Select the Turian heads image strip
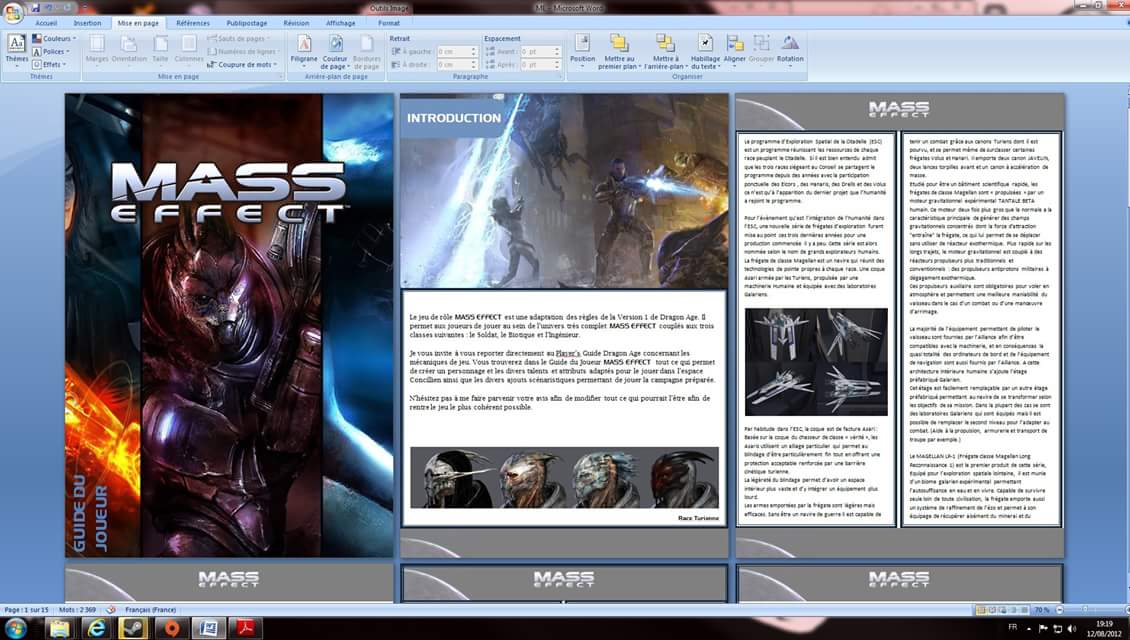Screen dimensions: 1130x640 (564, 478)
